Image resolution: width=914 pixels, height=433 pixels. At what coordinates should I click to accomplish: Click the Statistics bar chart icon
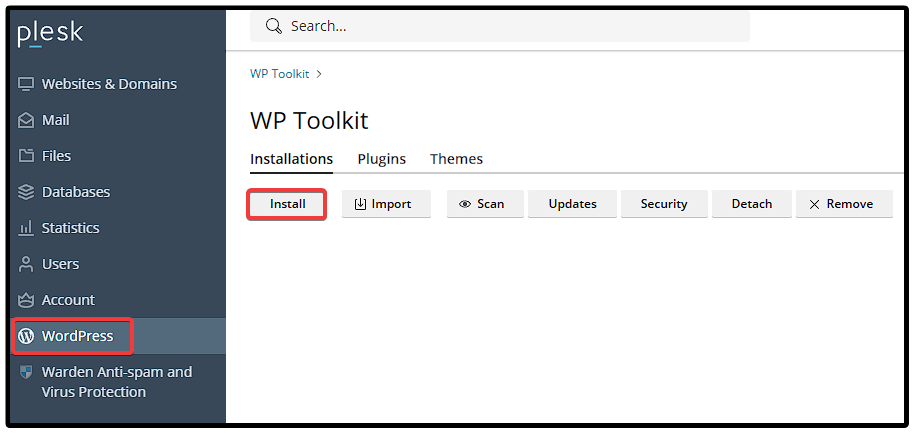[26, 228]
